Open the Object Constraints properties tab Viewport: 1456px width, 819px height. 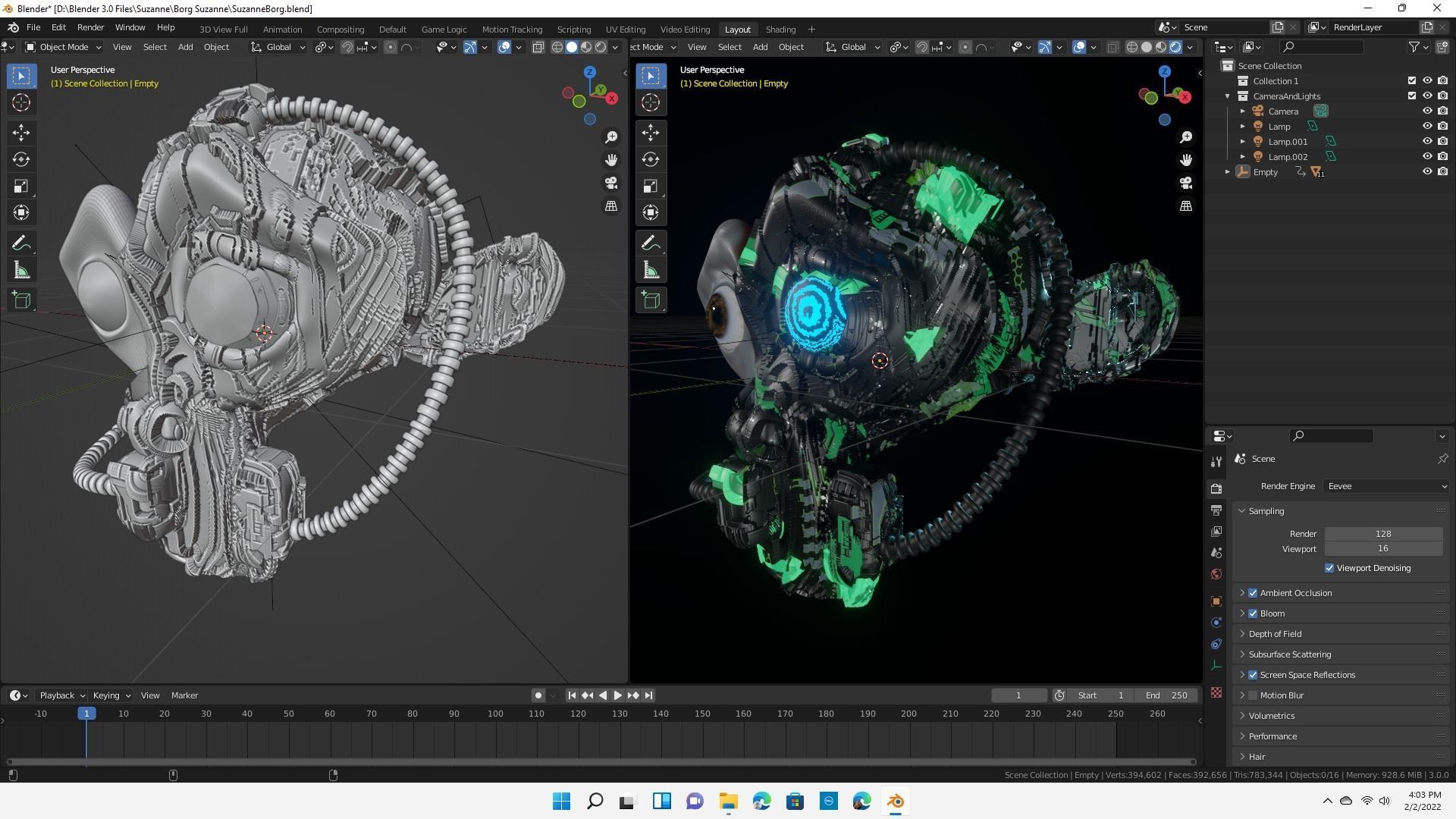pyautogui.click(x=1216, y=644)
